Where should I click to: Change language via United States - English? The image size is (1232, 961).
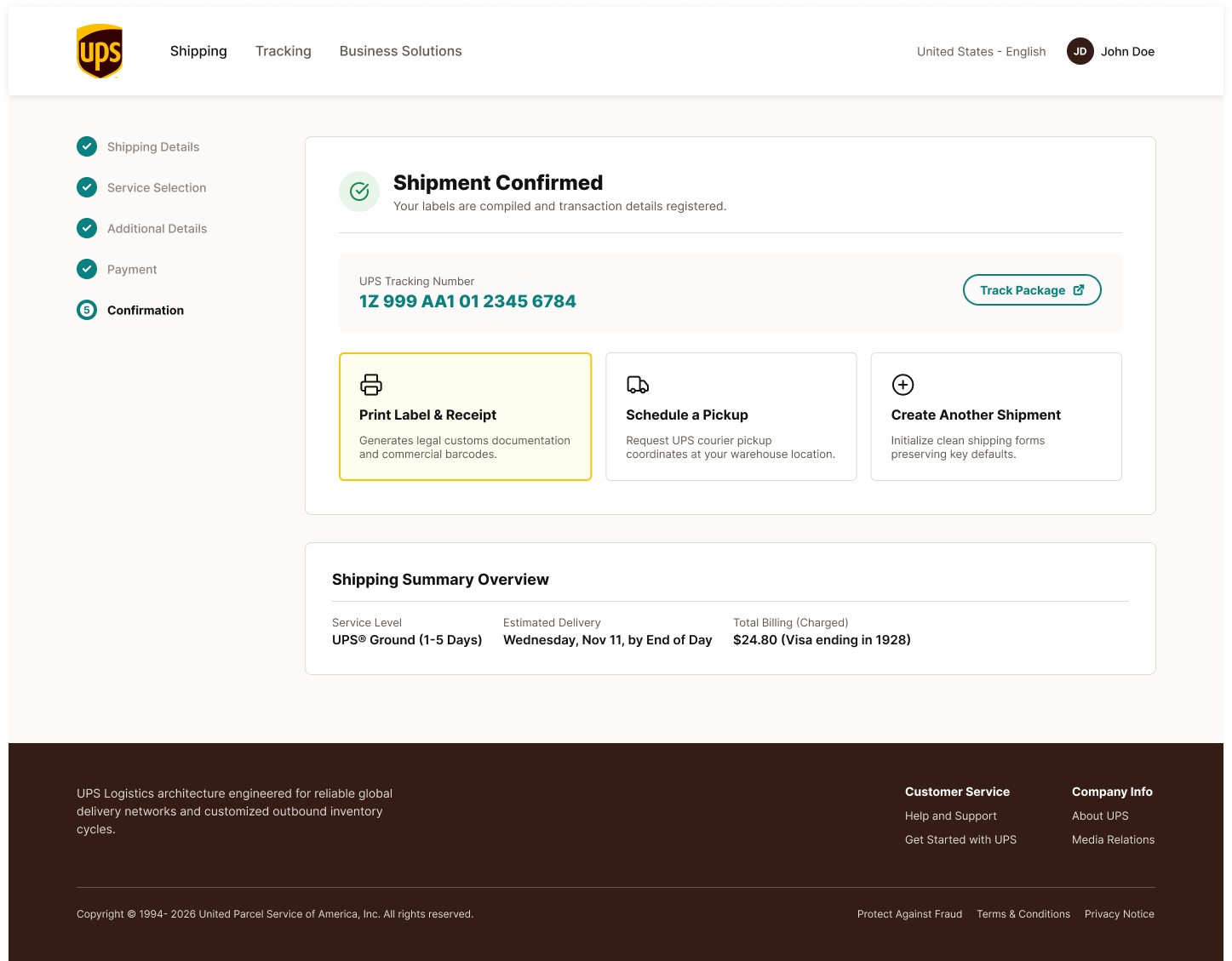pyautogui.click(x=982, y=52)
